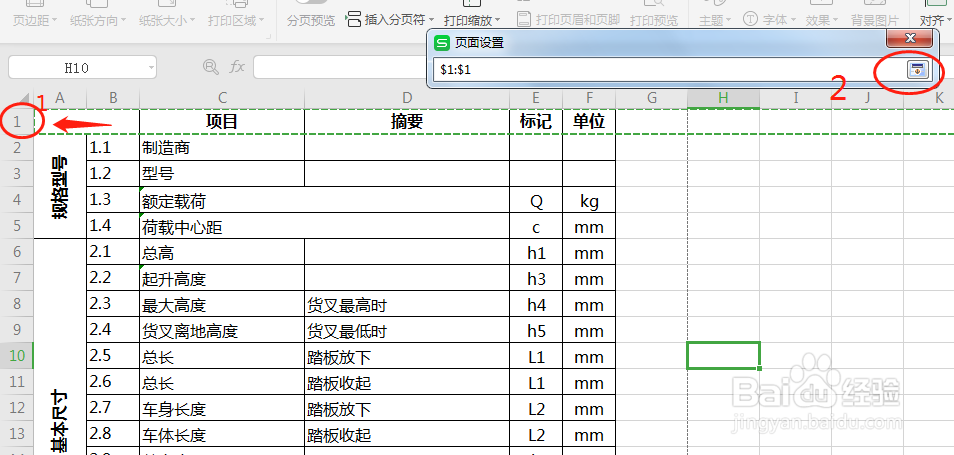Open the 打印缩放 print scaling dropdown

click(472, 20)
